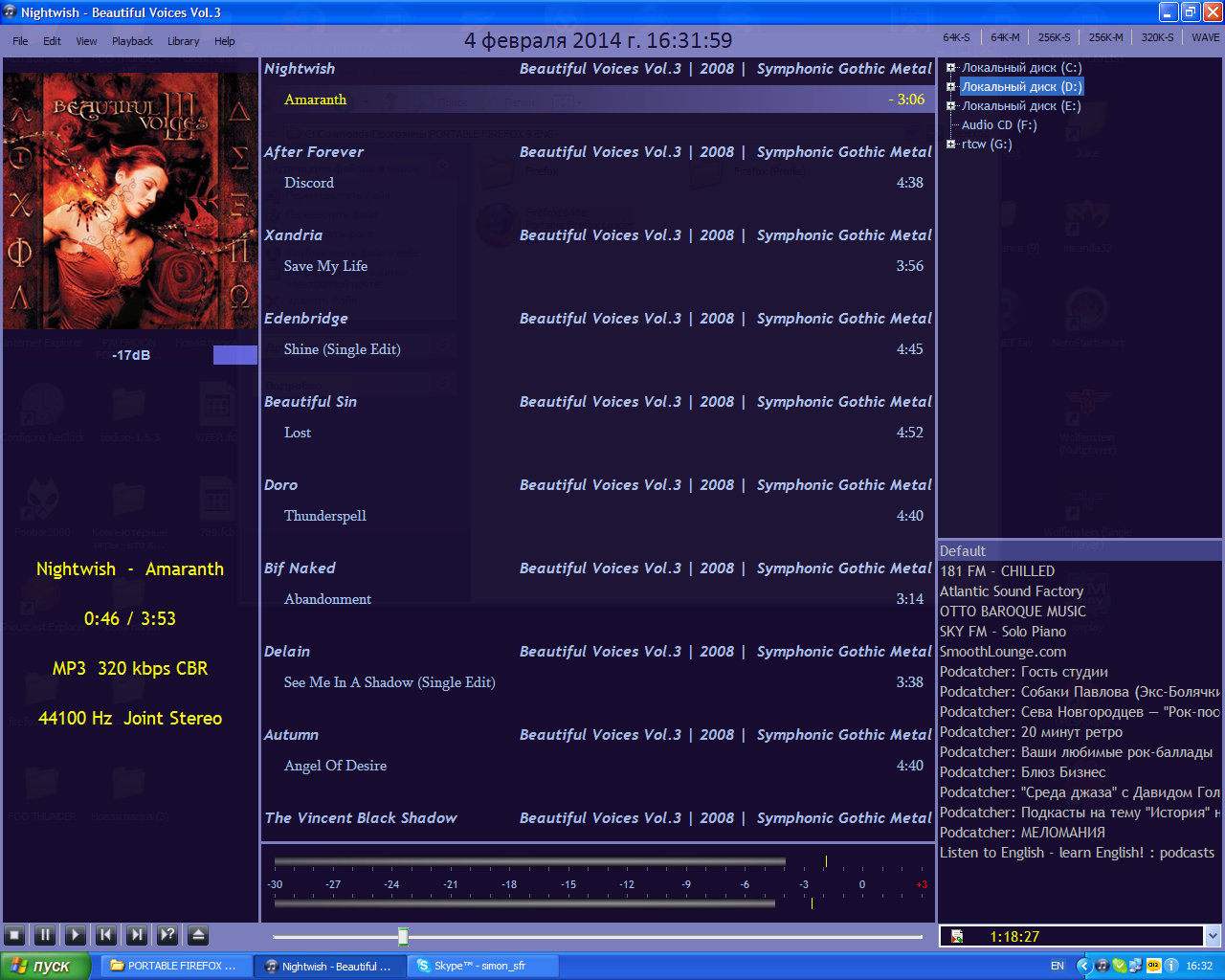Click the EN language indicator
The width and height of the screenshot is (1225, 980).
tap(1058, 967)
